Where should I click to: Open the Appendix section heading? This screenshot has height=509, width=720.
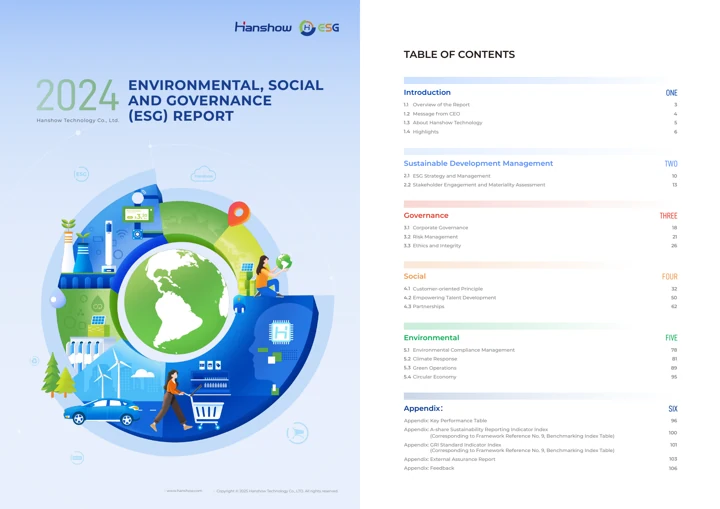423,408
